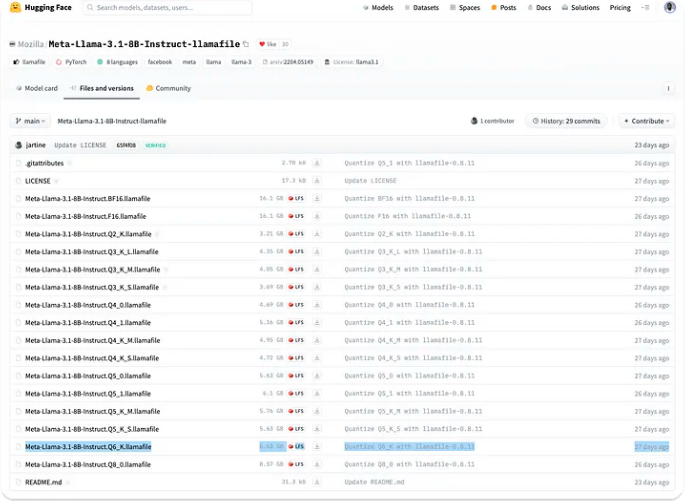The height and width of the screenshot is (501, 687).
Task: Download the Q6_K.llamafile file
Action: pos(317,447)
